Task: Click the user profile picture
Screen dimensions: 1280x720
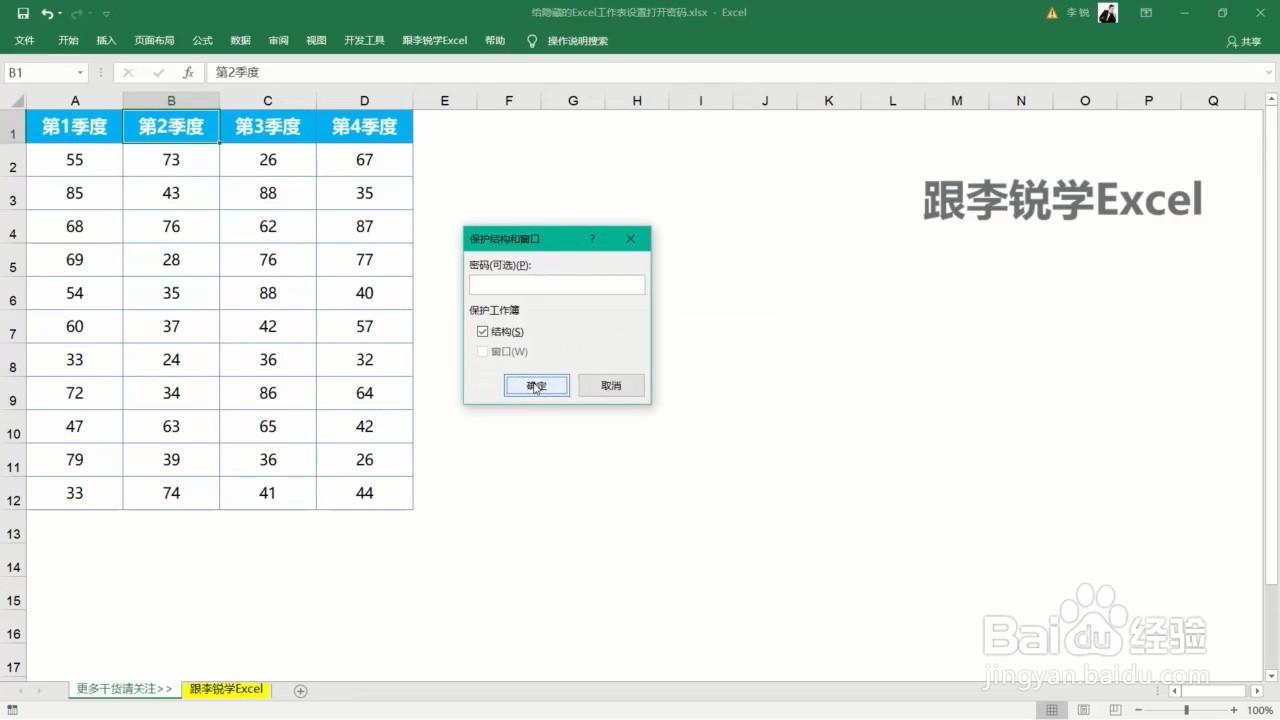Action: (x=1108, y=13)
